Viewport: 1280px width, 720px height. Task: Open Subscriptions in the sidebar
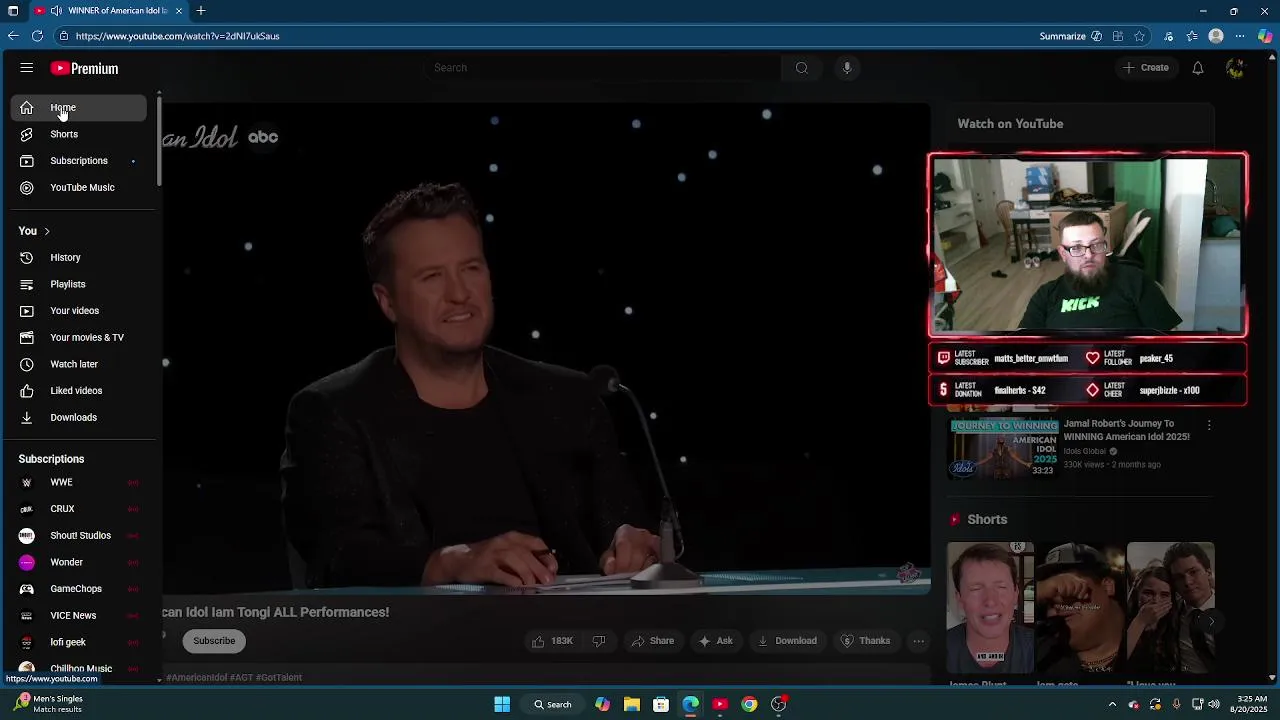click(79, 161)
